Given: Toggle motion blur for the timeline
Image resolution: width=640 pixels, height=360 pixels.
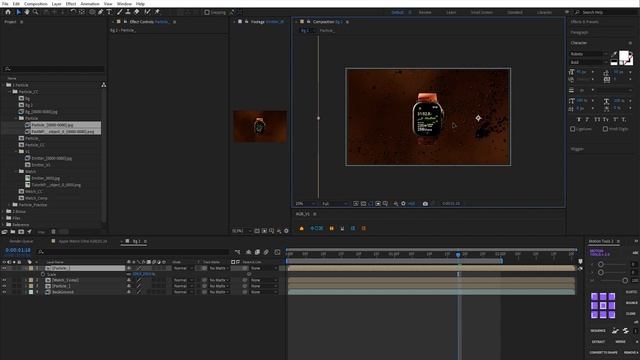Looking at the screenshot, I should tap(266, 252).
